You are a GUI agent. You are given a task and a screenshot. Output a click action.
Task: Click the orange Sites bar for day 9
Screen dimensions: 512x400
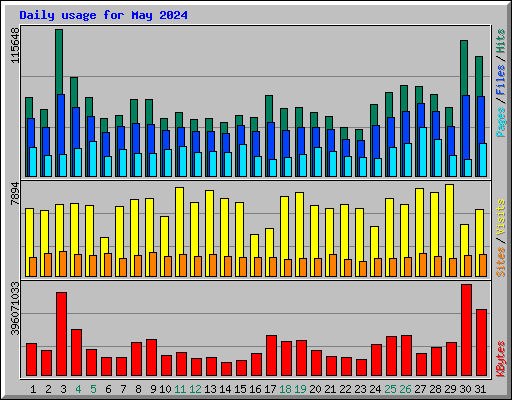pyautogui.click(x=153, y=264)
